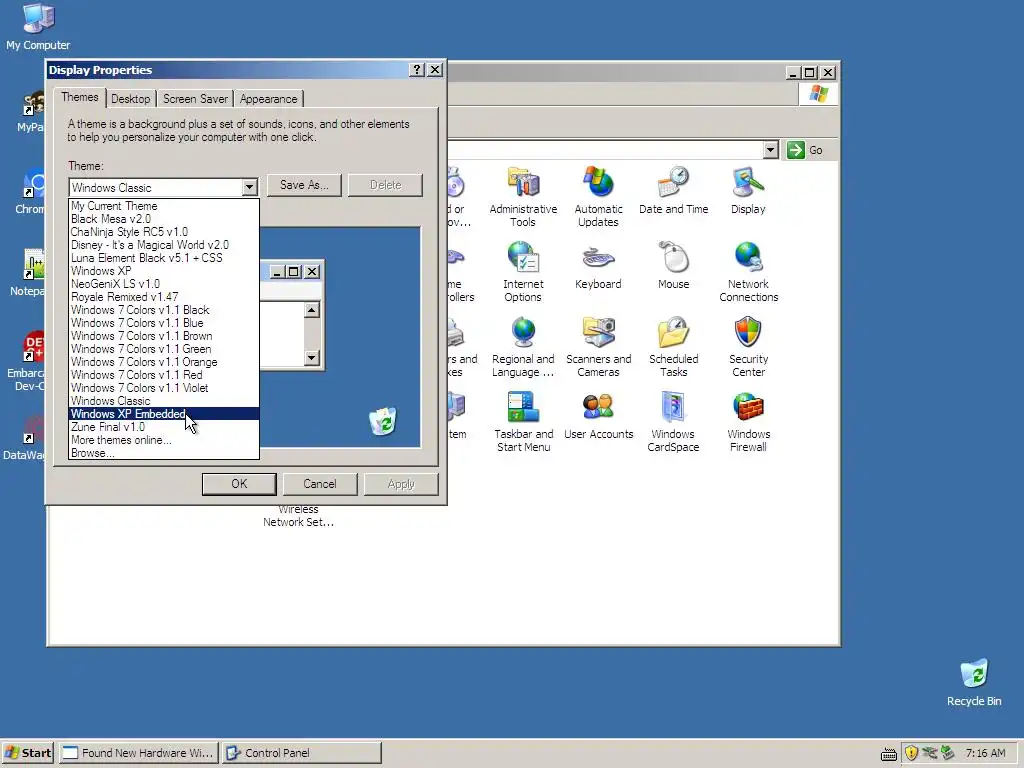Switch to the Appearance tab
1024x768 pixels.
coord(268,99)
